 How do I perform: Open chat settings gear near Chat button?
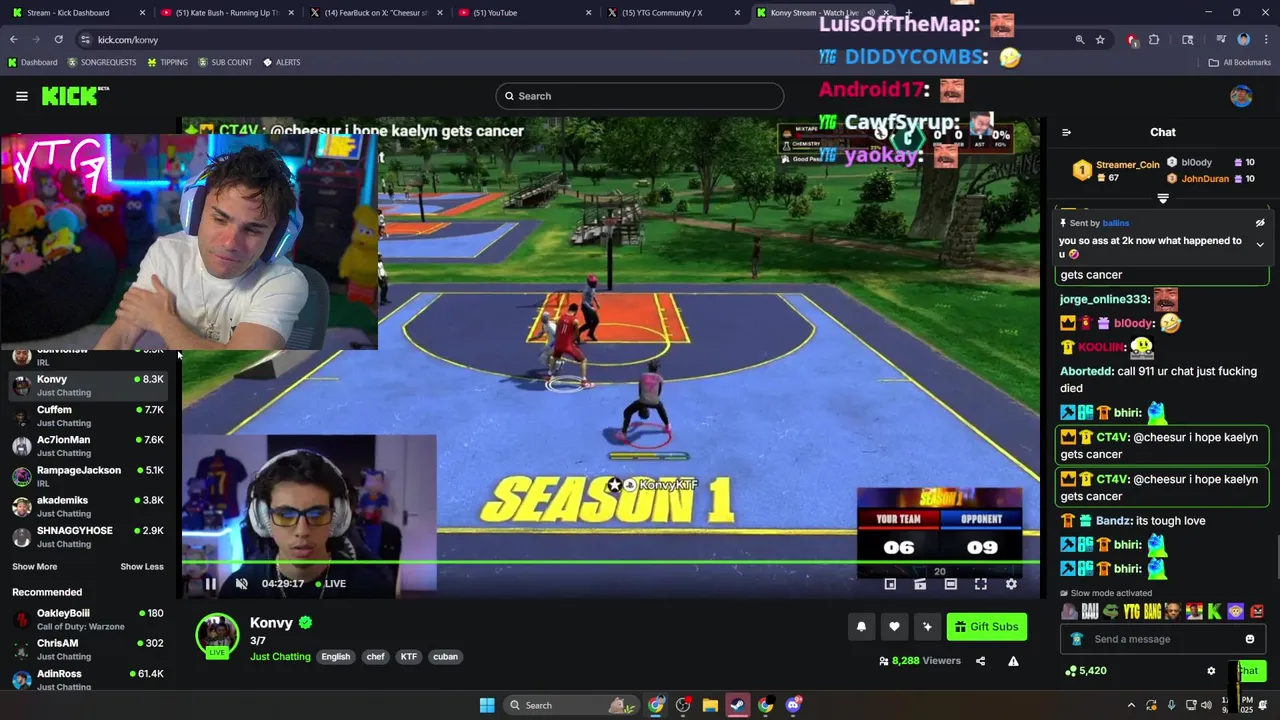pyautogui.click(x=1211, y=671)
